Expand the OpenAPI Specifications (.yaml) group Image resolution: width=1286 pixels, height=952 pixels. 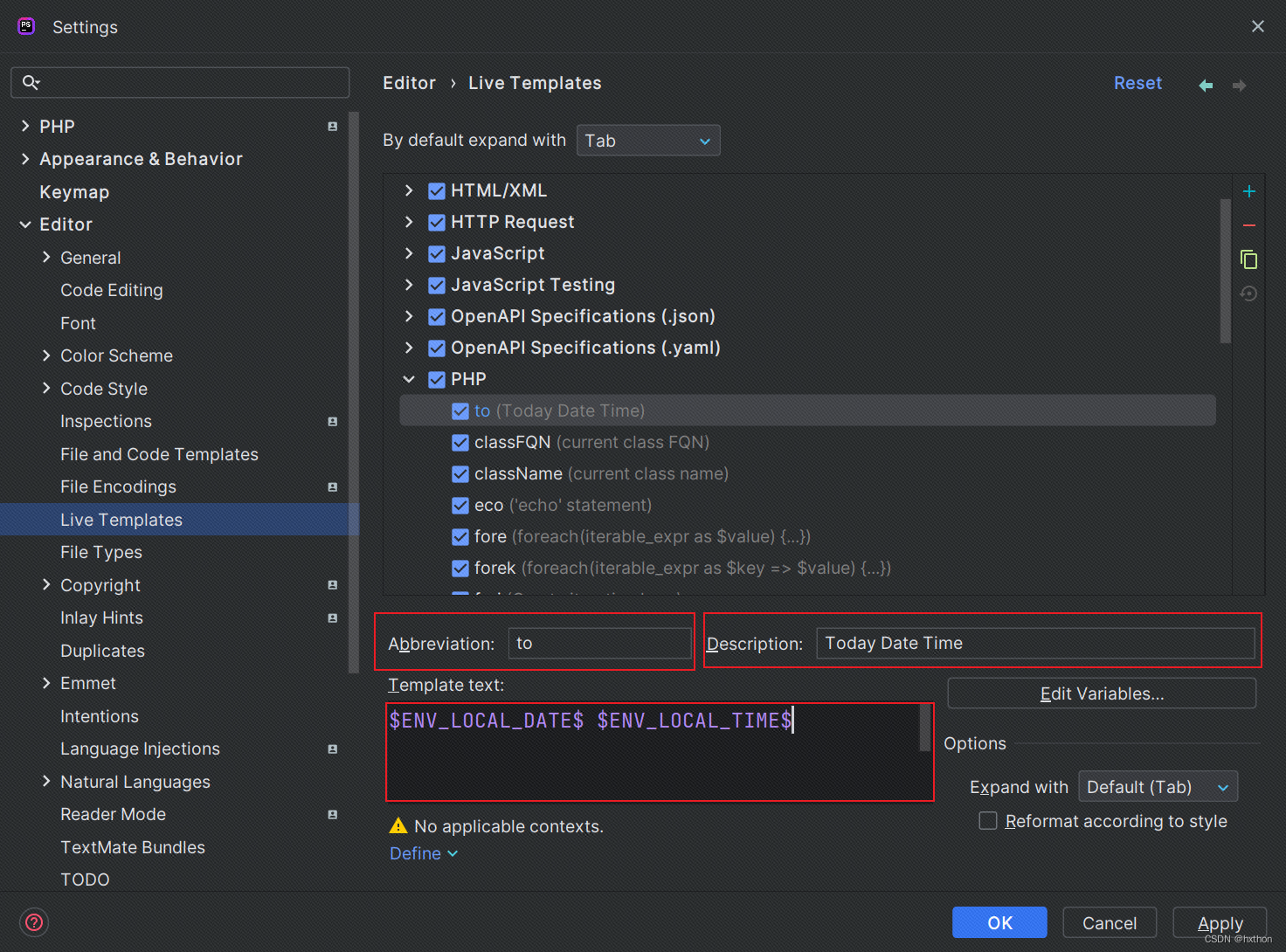pyautogui.click(x=409, y=348)
